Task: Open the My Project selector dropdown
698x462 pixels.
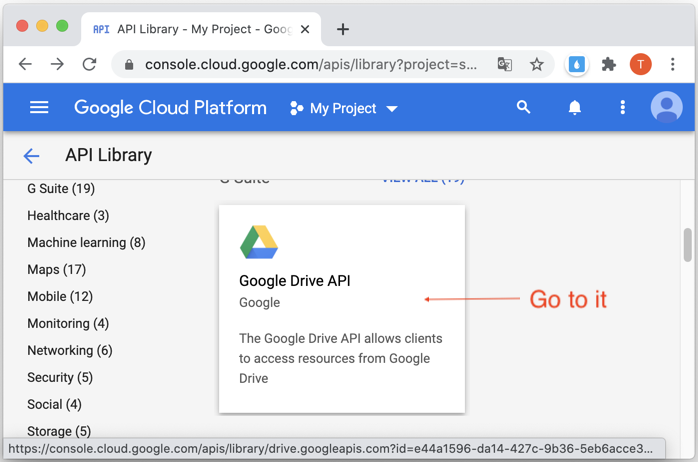Action: [343, 108]
